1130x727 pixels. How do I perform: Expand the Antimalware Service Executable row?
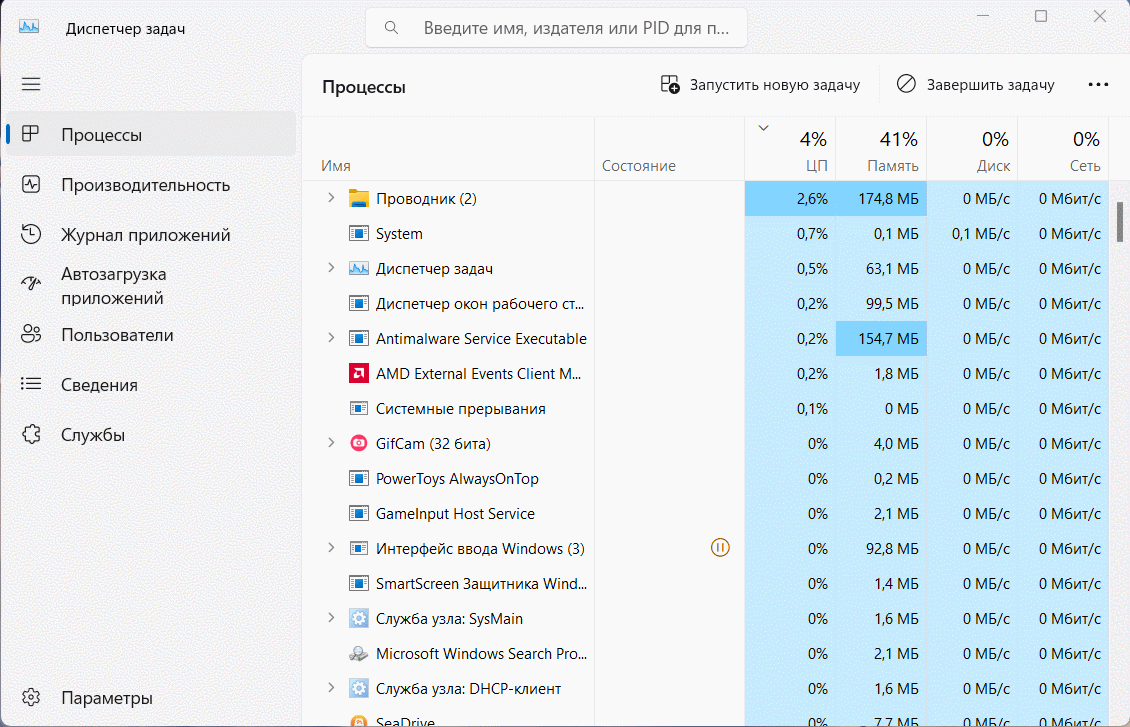[331, 337]
